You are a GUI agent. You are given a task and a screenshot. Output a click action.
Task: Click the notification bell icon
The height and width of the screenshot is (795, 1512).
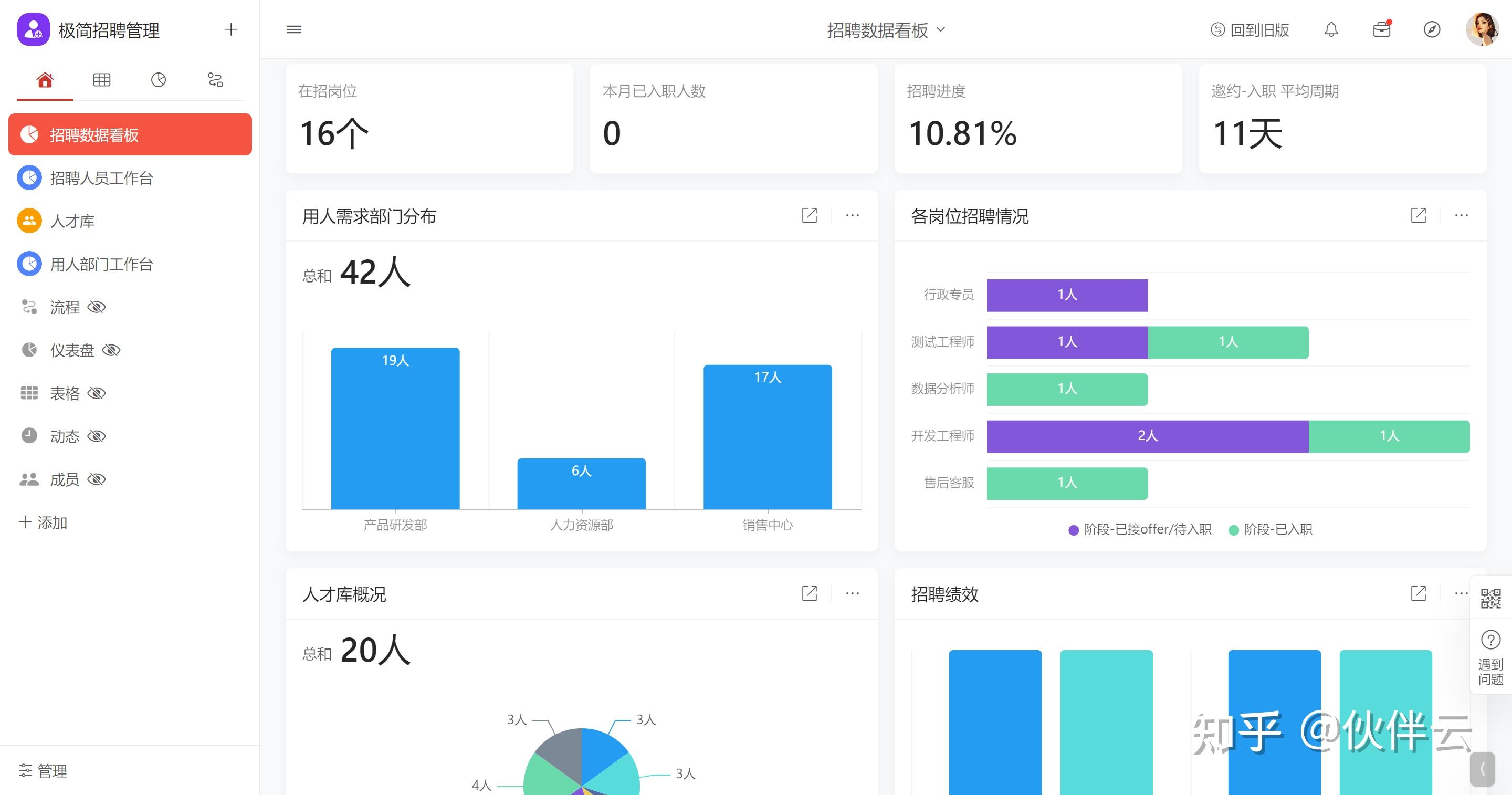pos(1331,29)
